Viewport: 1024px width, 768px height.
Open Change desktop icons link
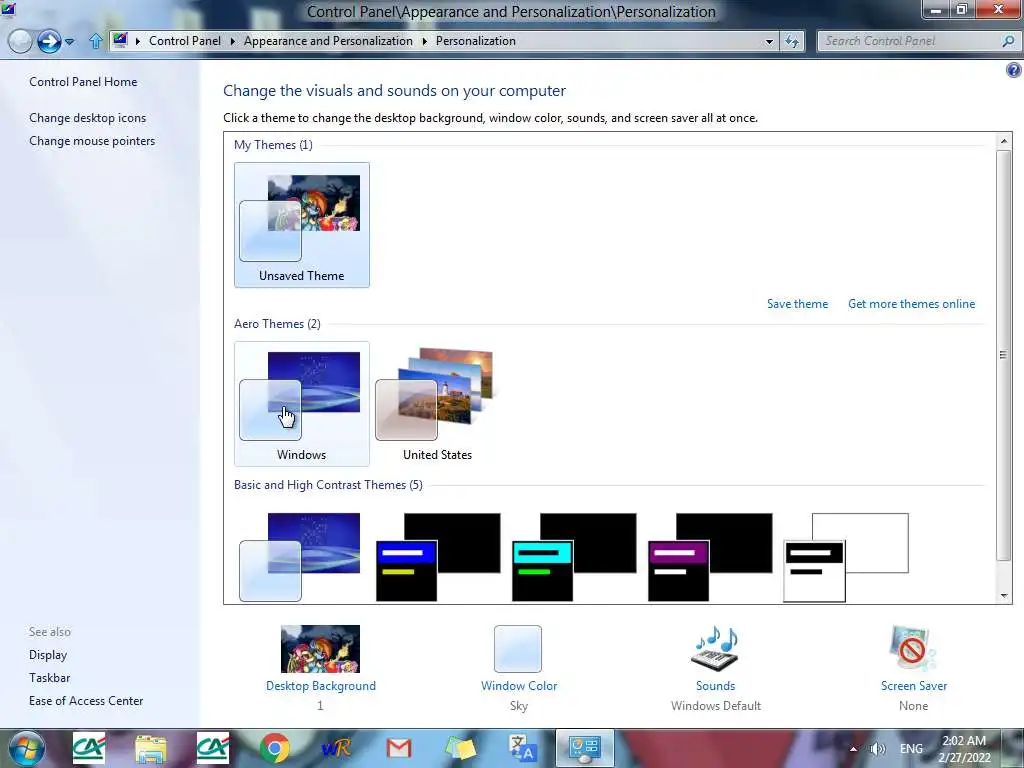[88, 118]
